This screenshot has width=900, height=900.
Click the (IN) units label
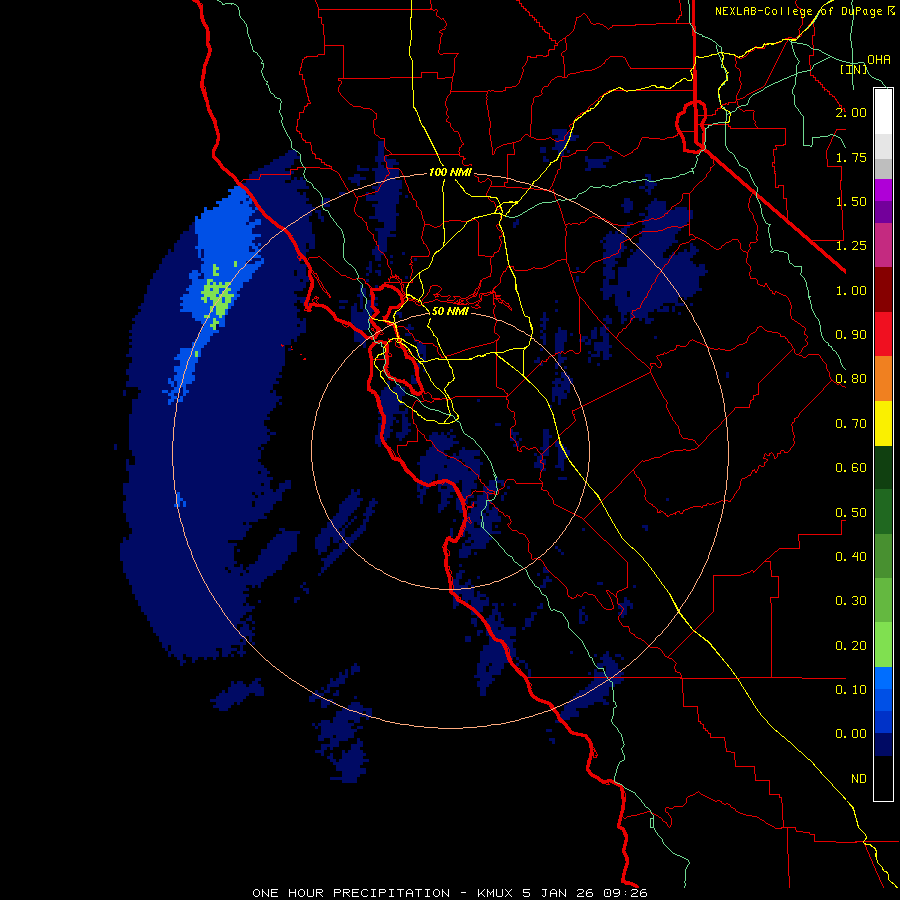pyautogui.click(x=854, y=69)
